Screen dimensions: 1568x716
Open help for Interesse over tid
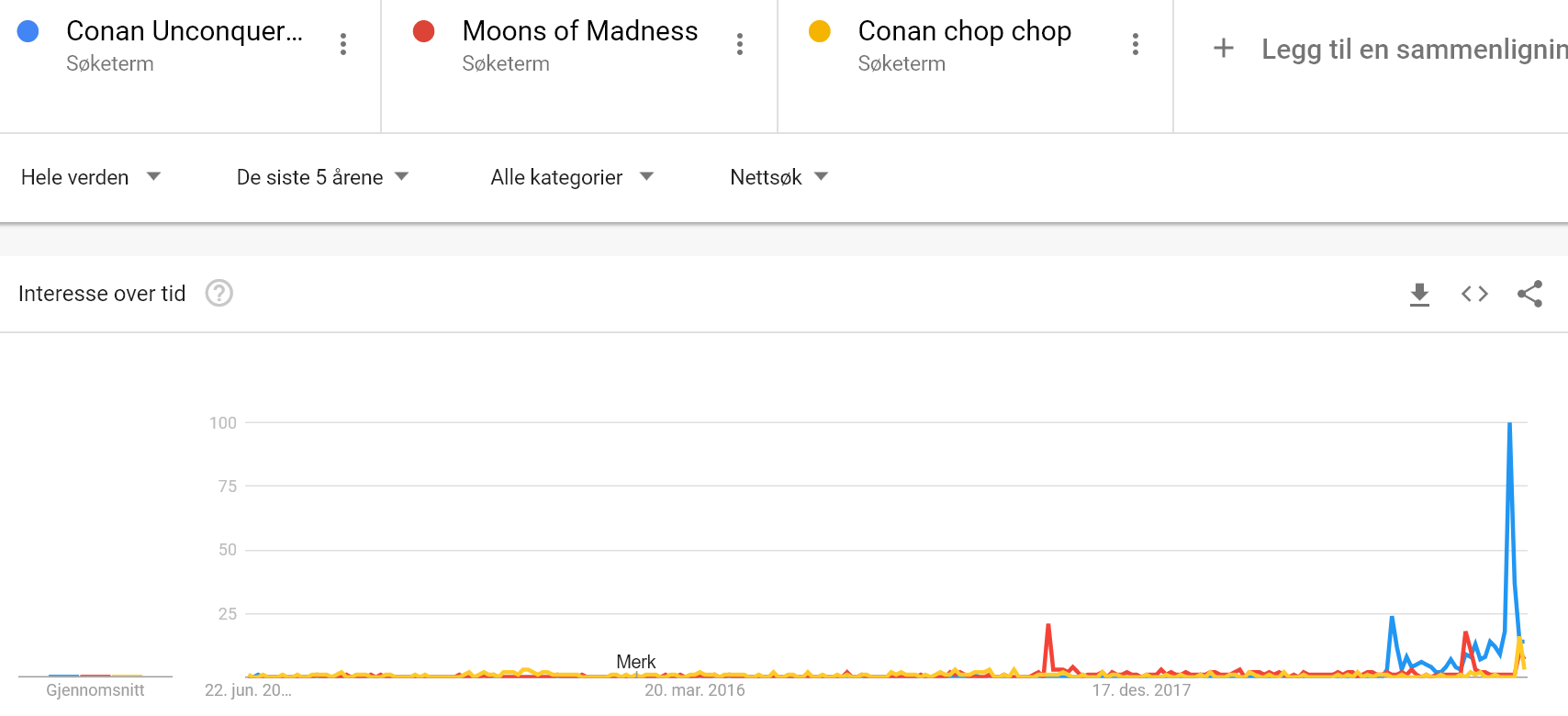pos(218,293)
